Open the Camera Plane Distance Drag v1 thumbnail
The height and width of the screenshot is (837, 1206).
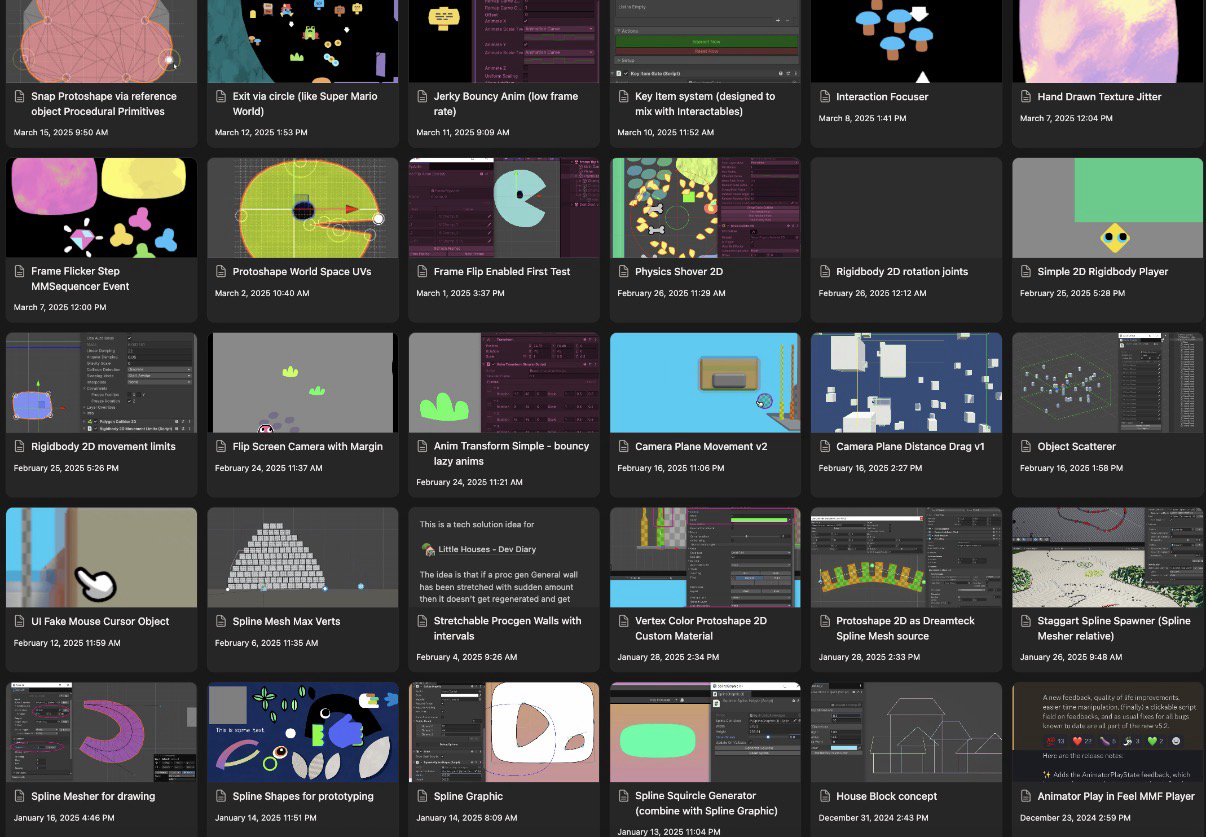[x=906, y=383]
